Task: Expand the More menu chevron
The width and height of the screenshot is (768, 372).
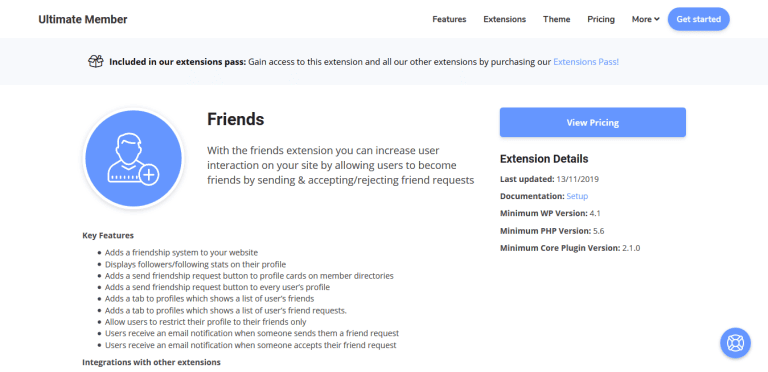Action: coord(657,20)
